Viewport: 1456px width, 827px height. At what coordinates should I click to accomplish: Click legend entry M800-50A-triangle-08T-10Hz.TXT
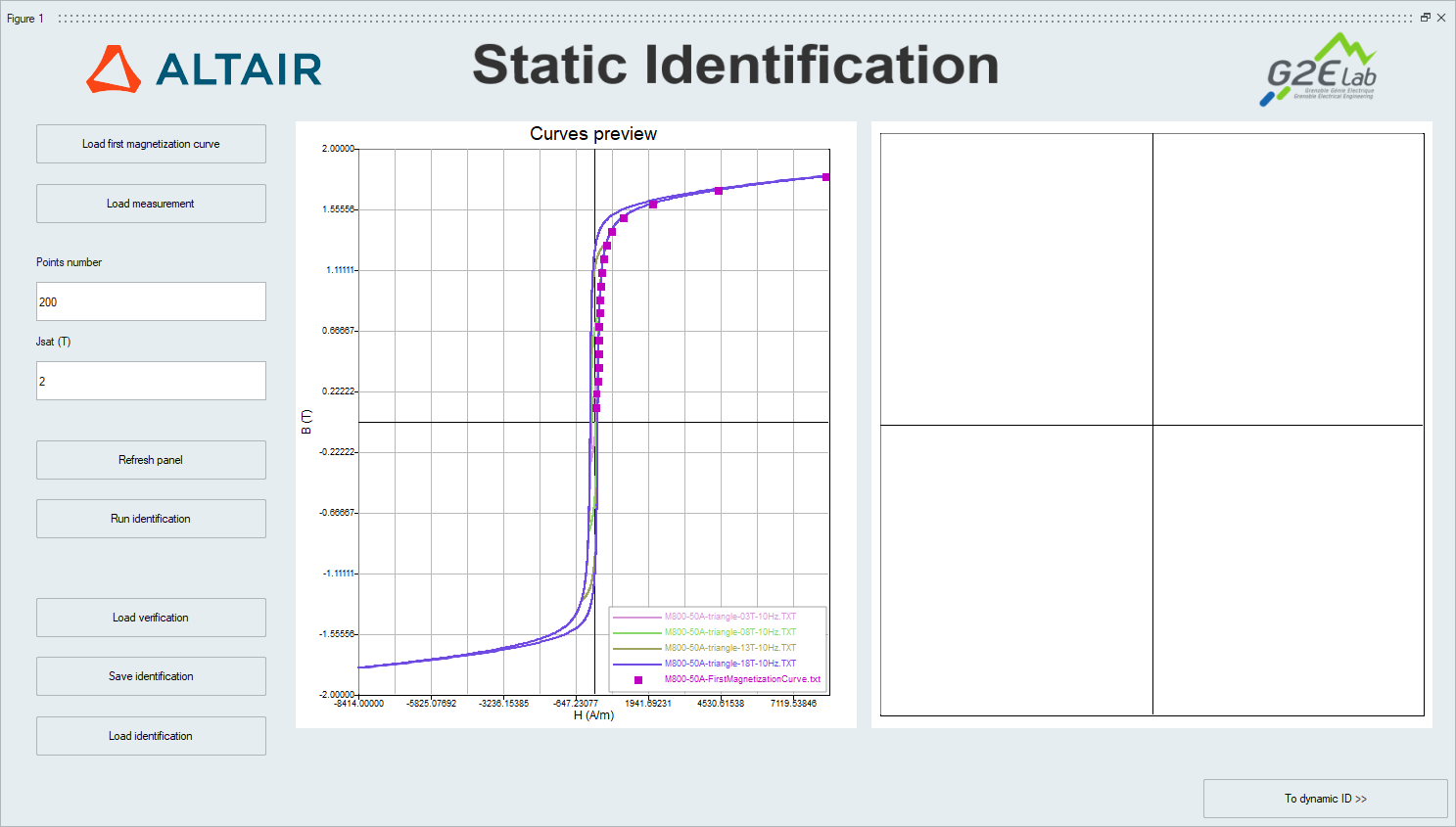[729, 632]
